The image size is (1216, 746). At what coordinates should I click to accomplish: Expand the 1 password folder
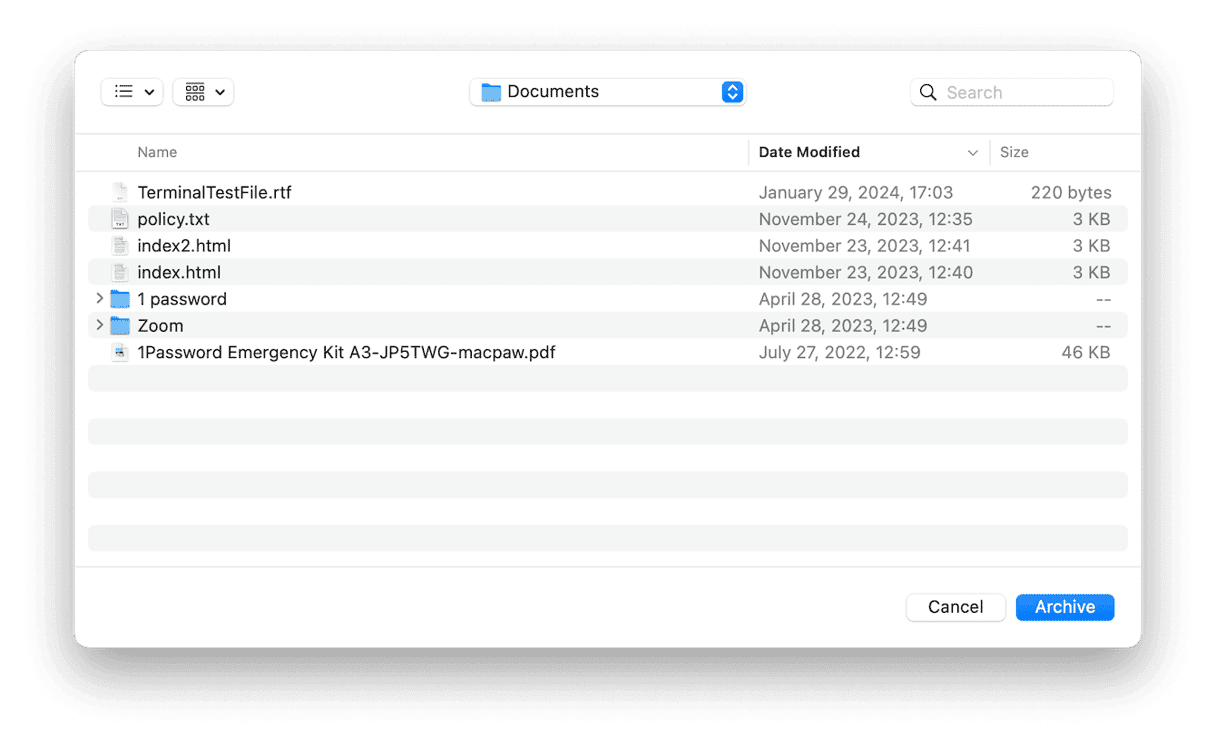pos(99,298)
